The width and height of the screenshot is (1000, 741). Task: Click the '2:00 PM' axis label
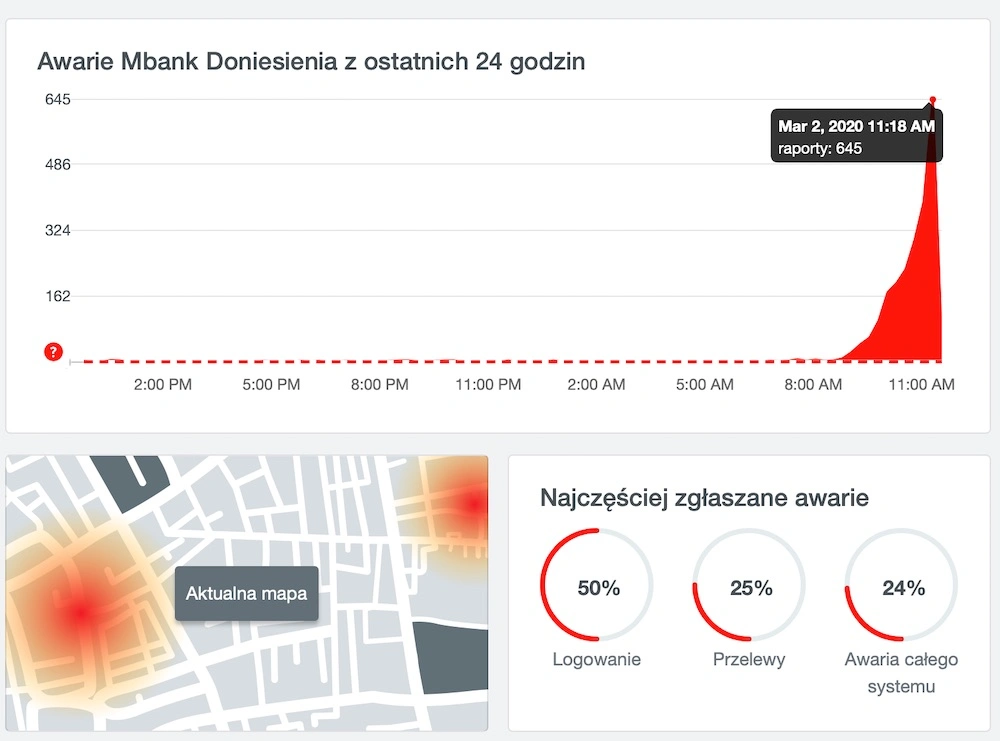click(x=163, y=385)
